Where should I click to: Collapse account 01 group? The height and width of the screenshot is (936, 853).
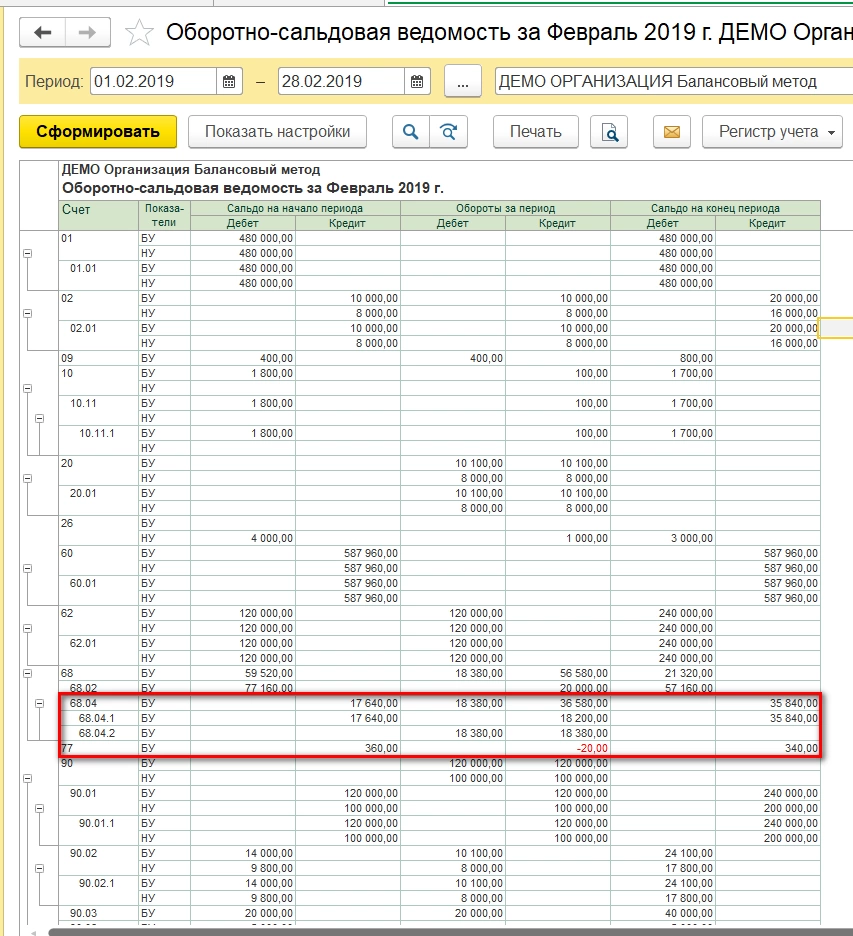point(27,254)
